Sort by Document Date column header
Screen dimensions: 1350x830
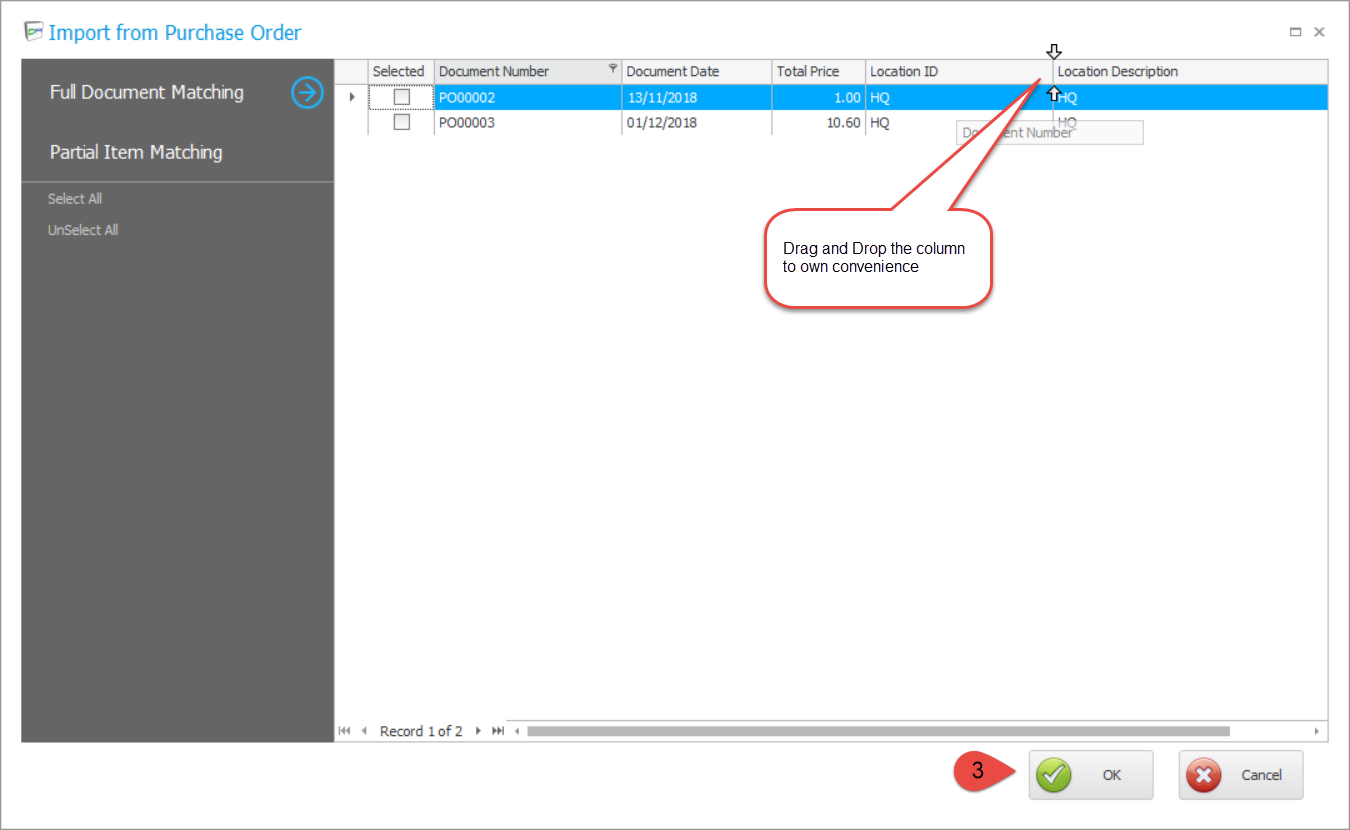[x=696, y=71]
